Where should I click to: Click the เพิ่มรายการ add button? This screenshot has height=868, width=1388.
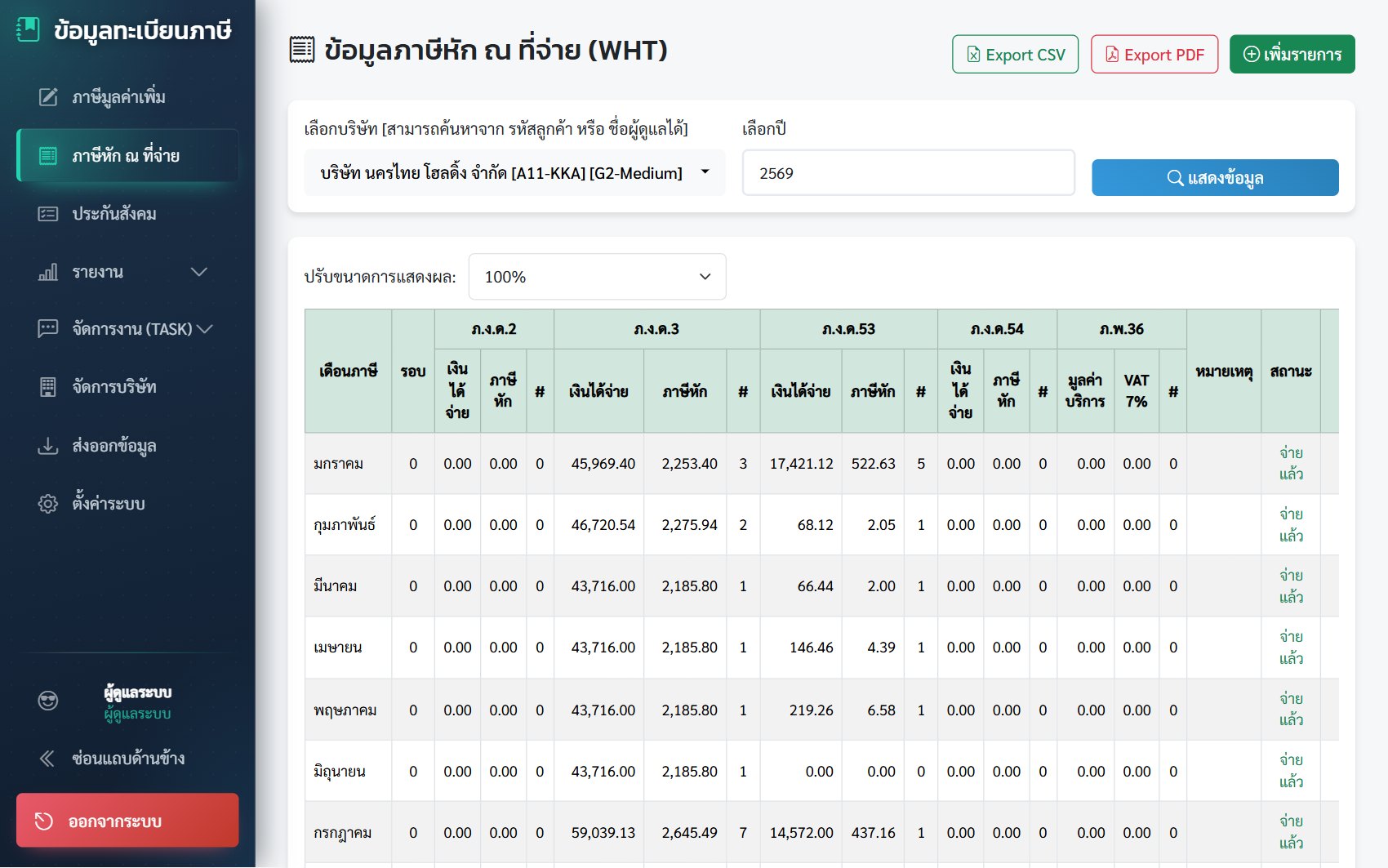pyautogui.click(x=1292, y=54)
